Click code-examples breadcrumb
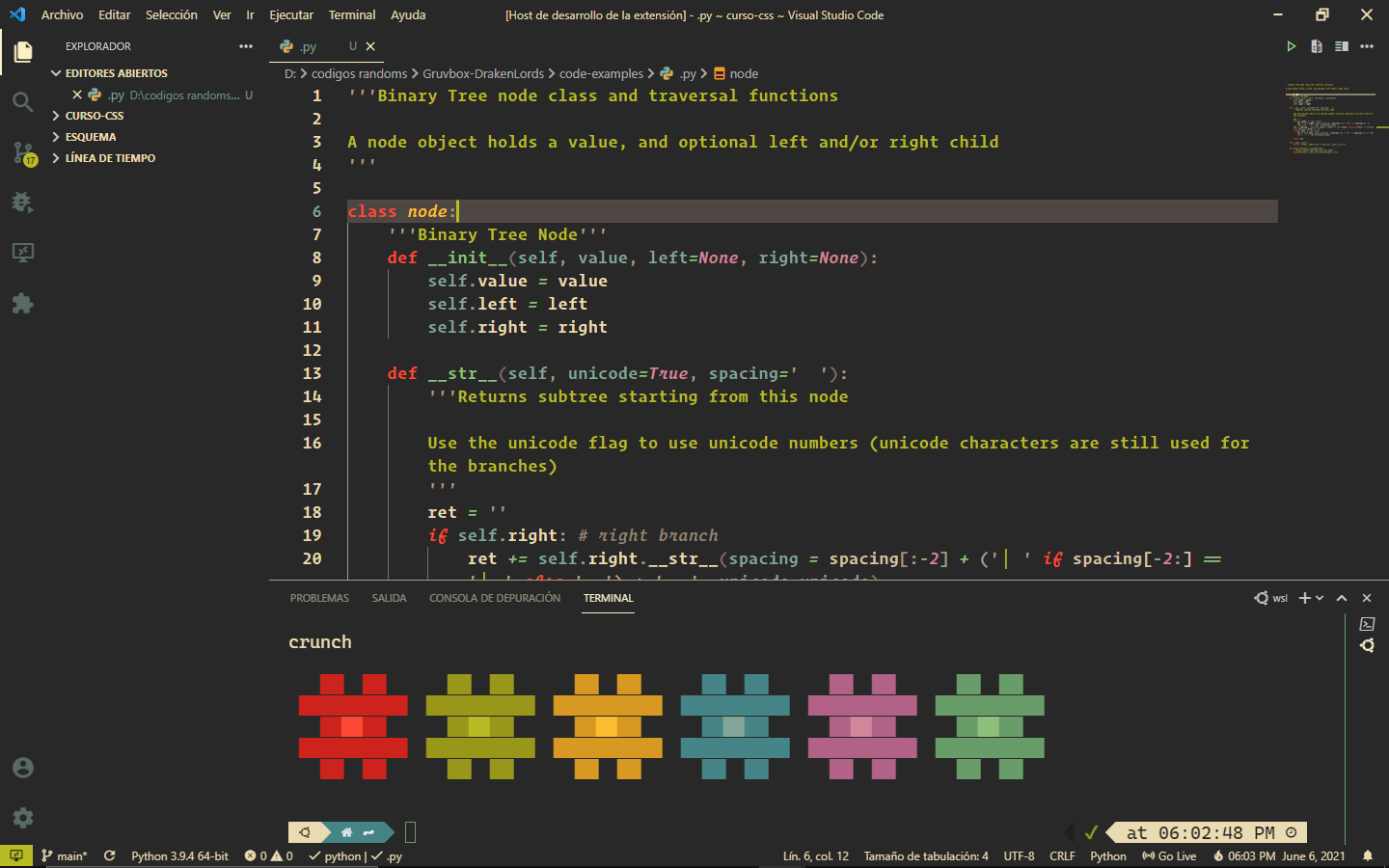 coord(601,73)
